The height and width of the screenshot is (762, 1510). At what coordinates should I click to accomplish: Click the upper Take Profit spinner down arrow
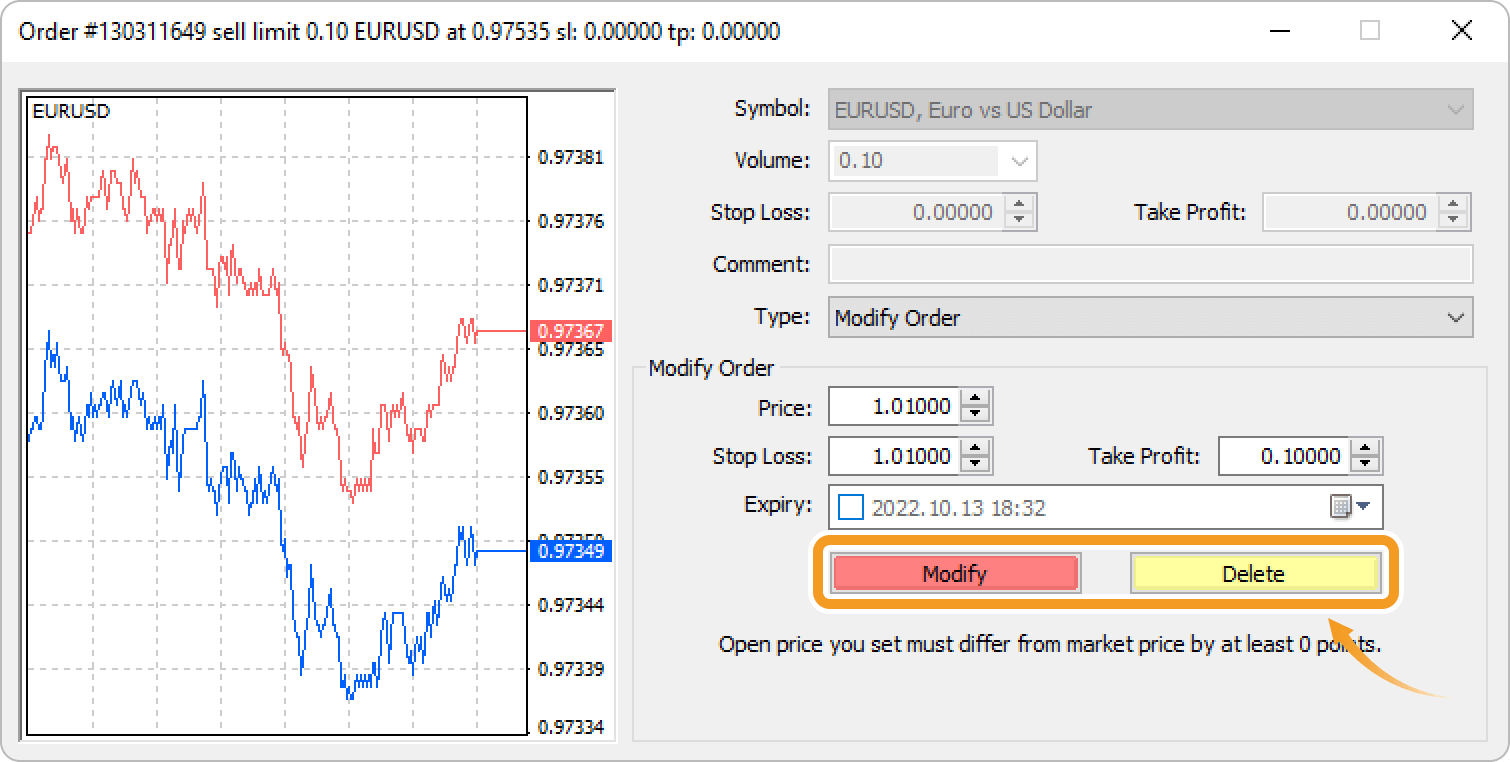[x=1454, y=221]
